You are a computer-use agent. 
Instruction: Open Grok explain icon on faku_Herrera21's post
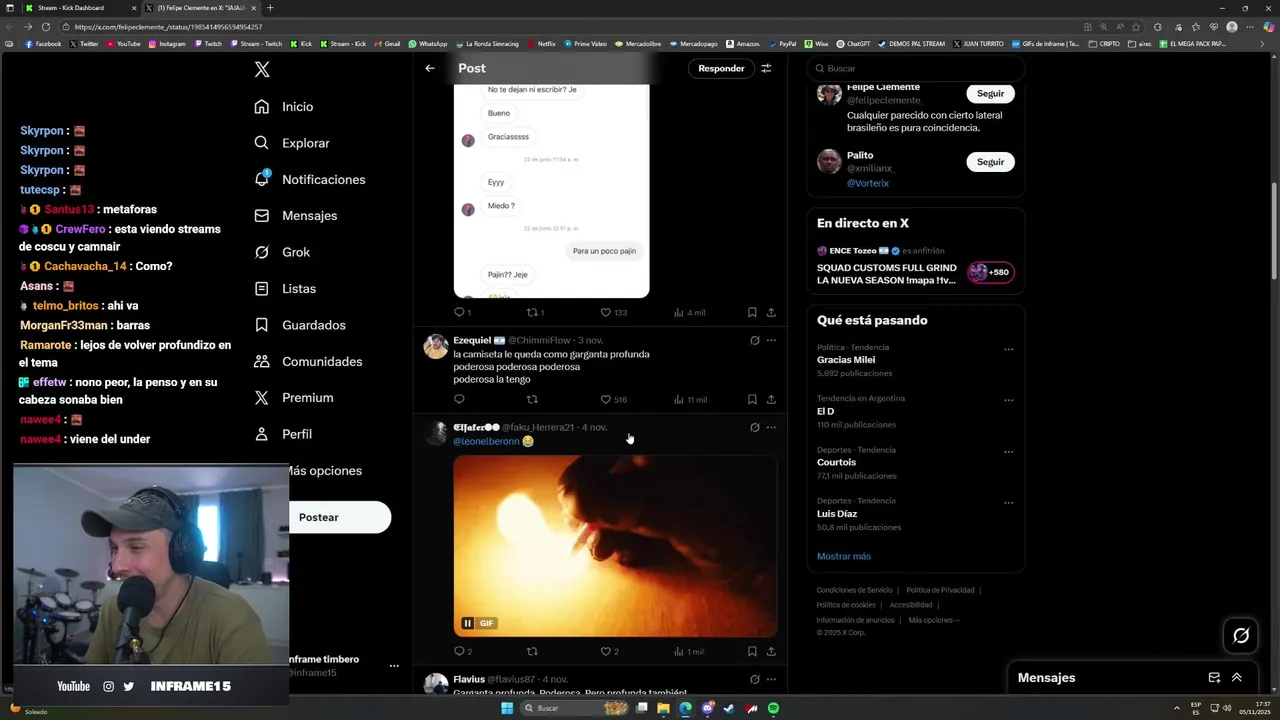pyautogui.click(x=755, y=427)
